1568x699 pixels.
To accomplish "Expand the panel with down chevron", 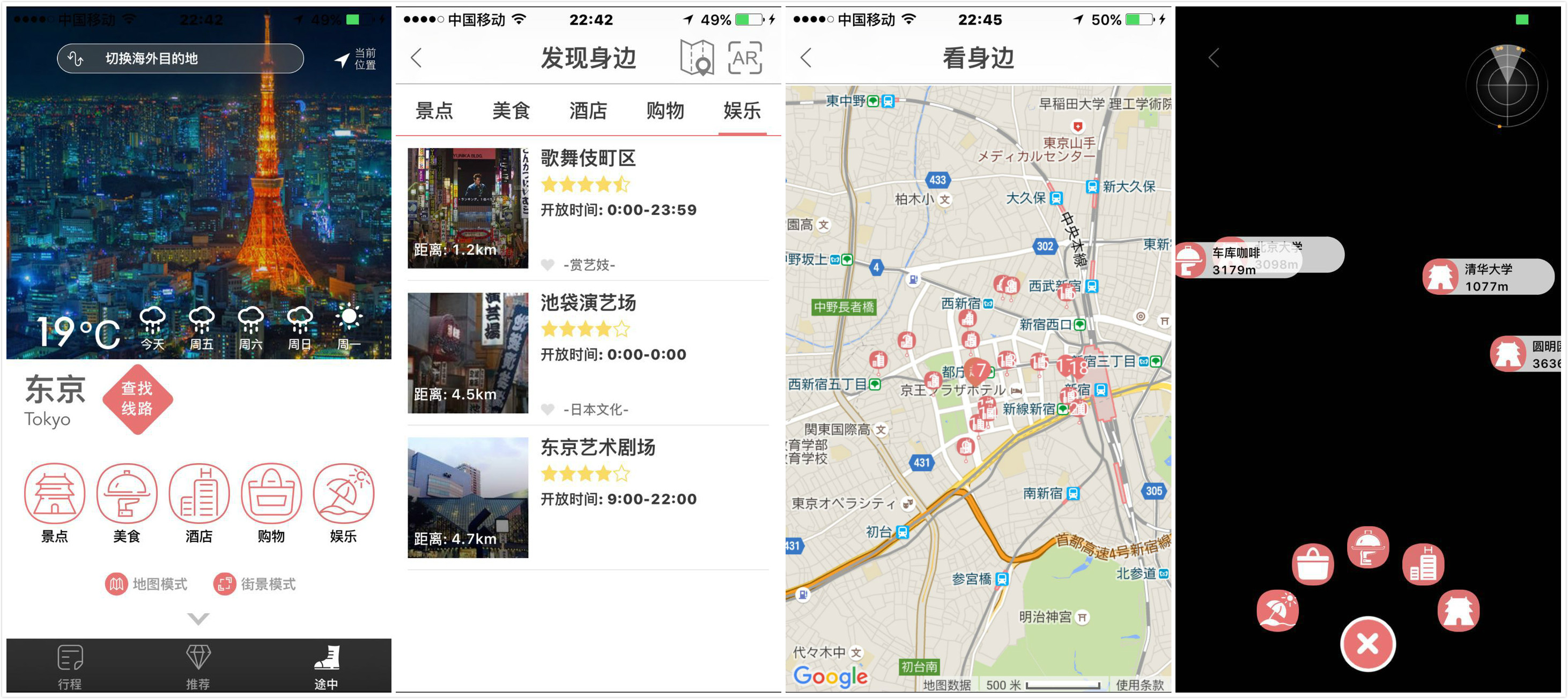I will 198,619.
